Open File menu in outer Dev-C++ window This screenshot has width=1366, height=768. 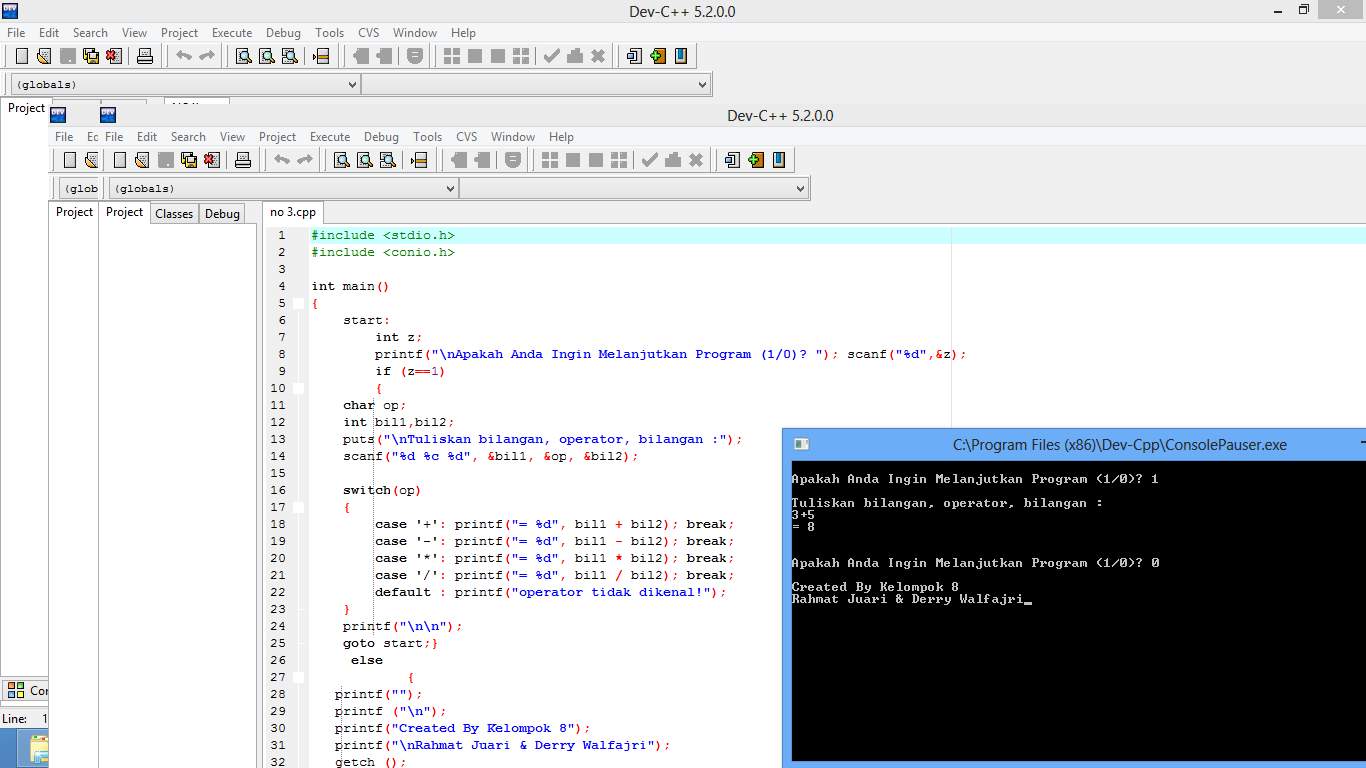16,33
